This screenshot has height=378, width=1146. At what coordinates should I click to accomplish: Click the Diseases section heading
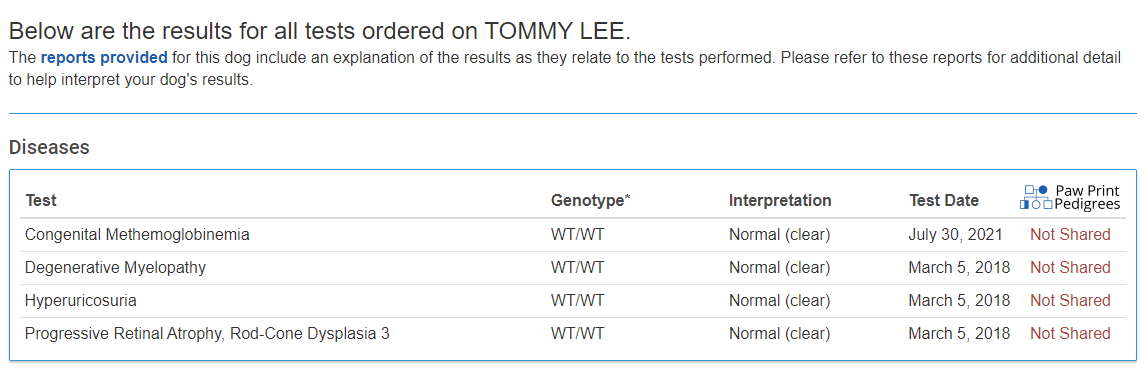pos(49,148)
